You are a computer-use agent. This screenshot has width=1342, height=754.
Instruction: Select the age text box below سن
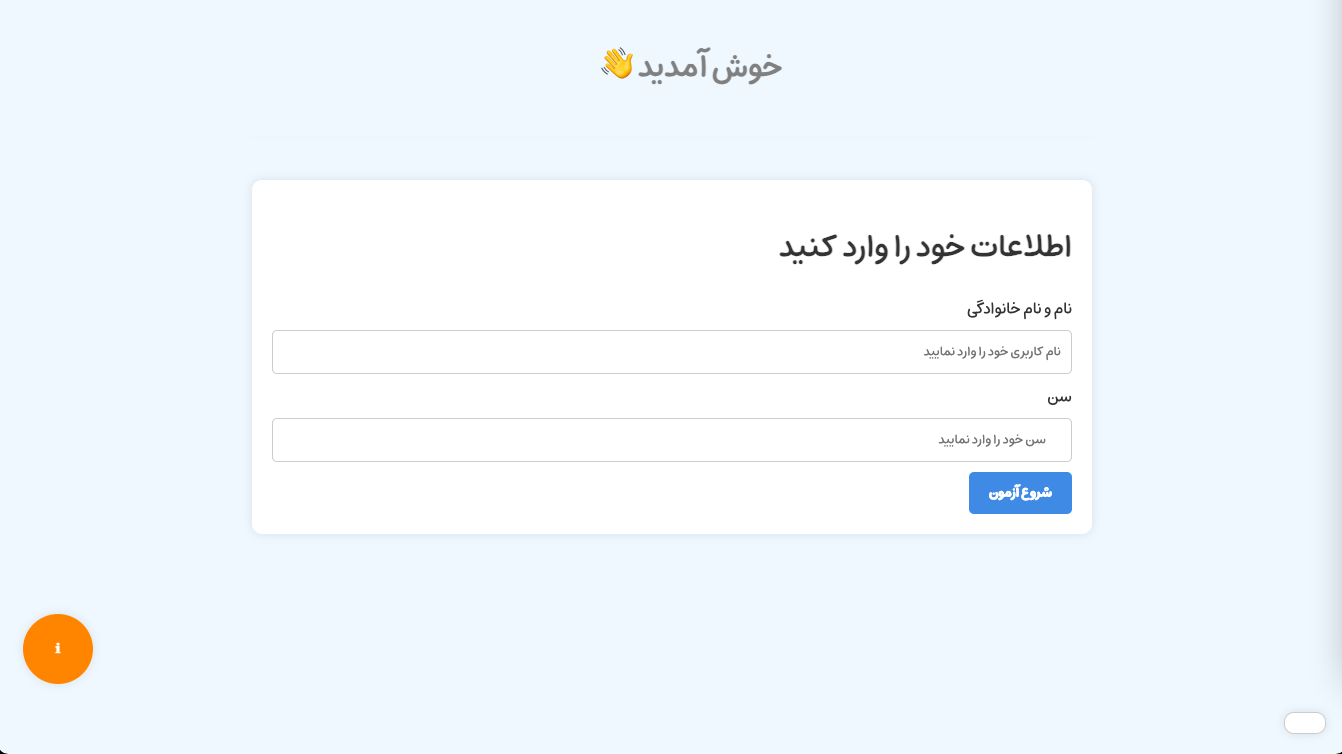(672, 440)
